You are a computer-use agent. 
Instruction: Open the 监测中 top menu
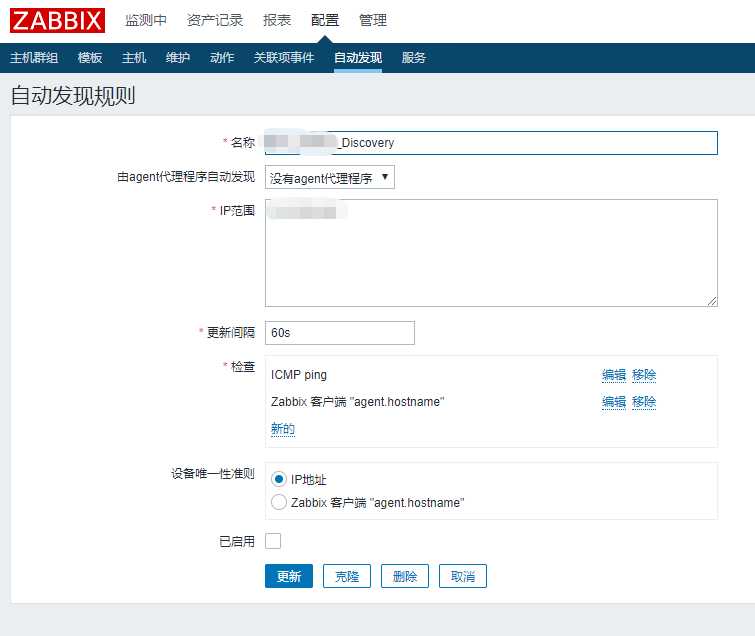click(x=145, y=20)
